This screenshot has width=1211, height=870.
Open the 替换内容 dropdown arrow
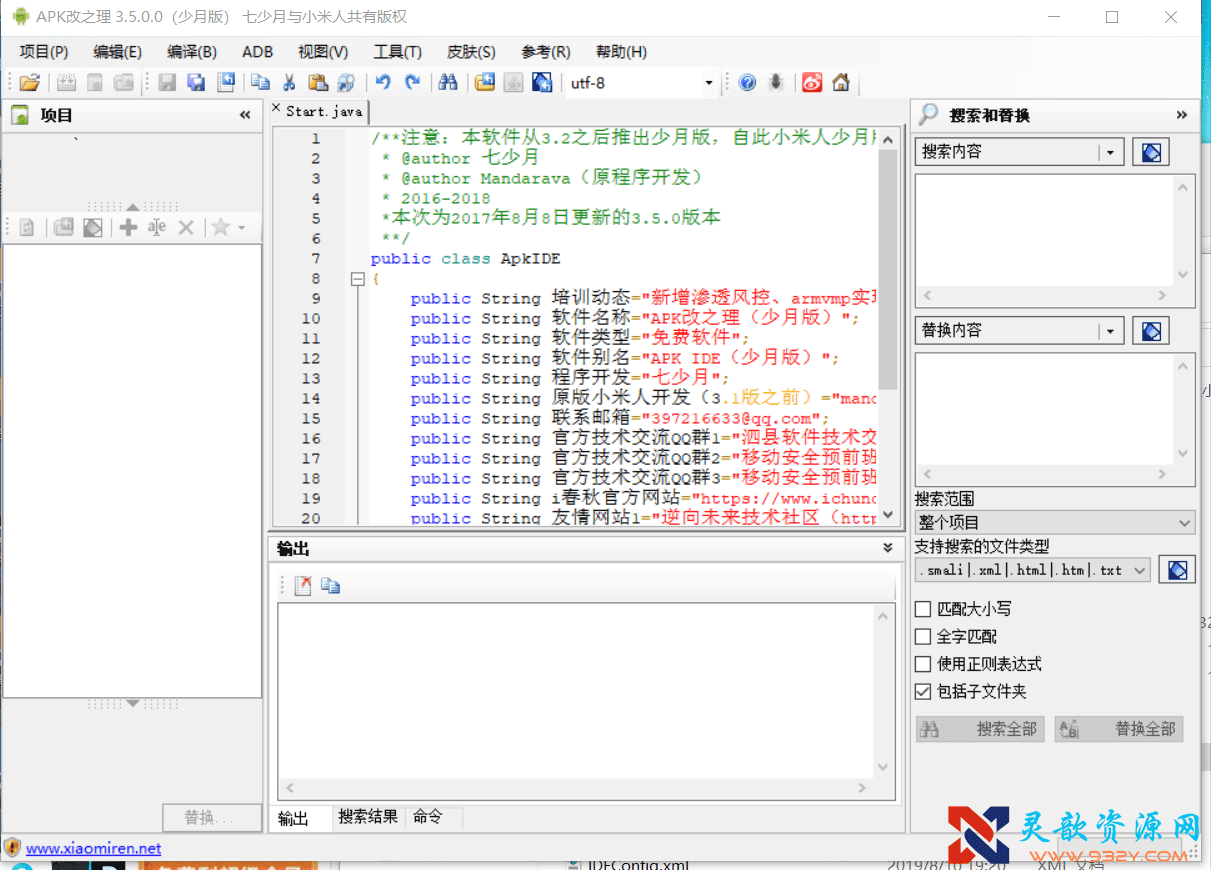point(1111,330)
